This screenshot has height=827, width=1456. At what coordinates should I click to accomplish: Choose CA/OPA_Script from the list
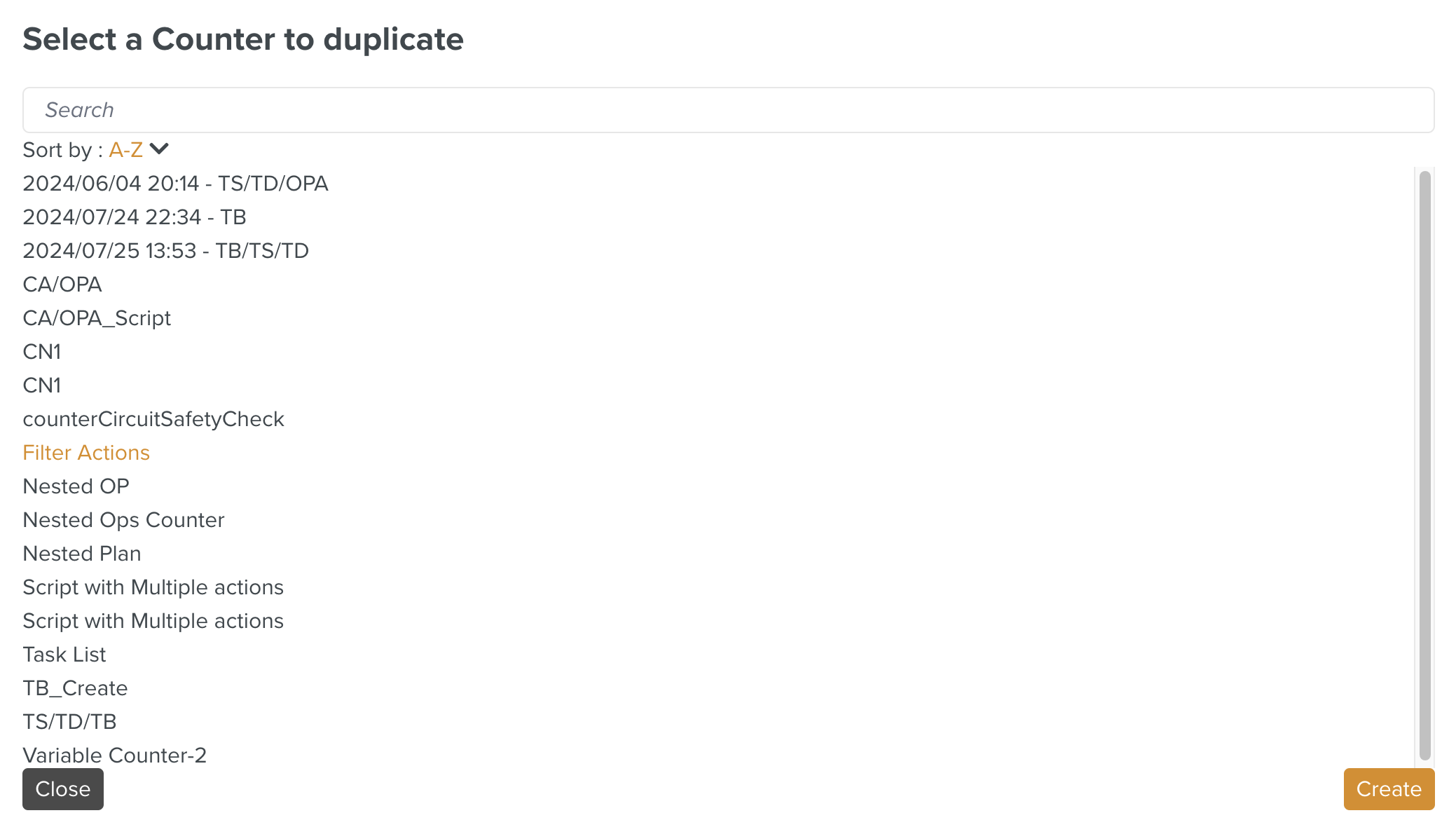tap(97, 317)
